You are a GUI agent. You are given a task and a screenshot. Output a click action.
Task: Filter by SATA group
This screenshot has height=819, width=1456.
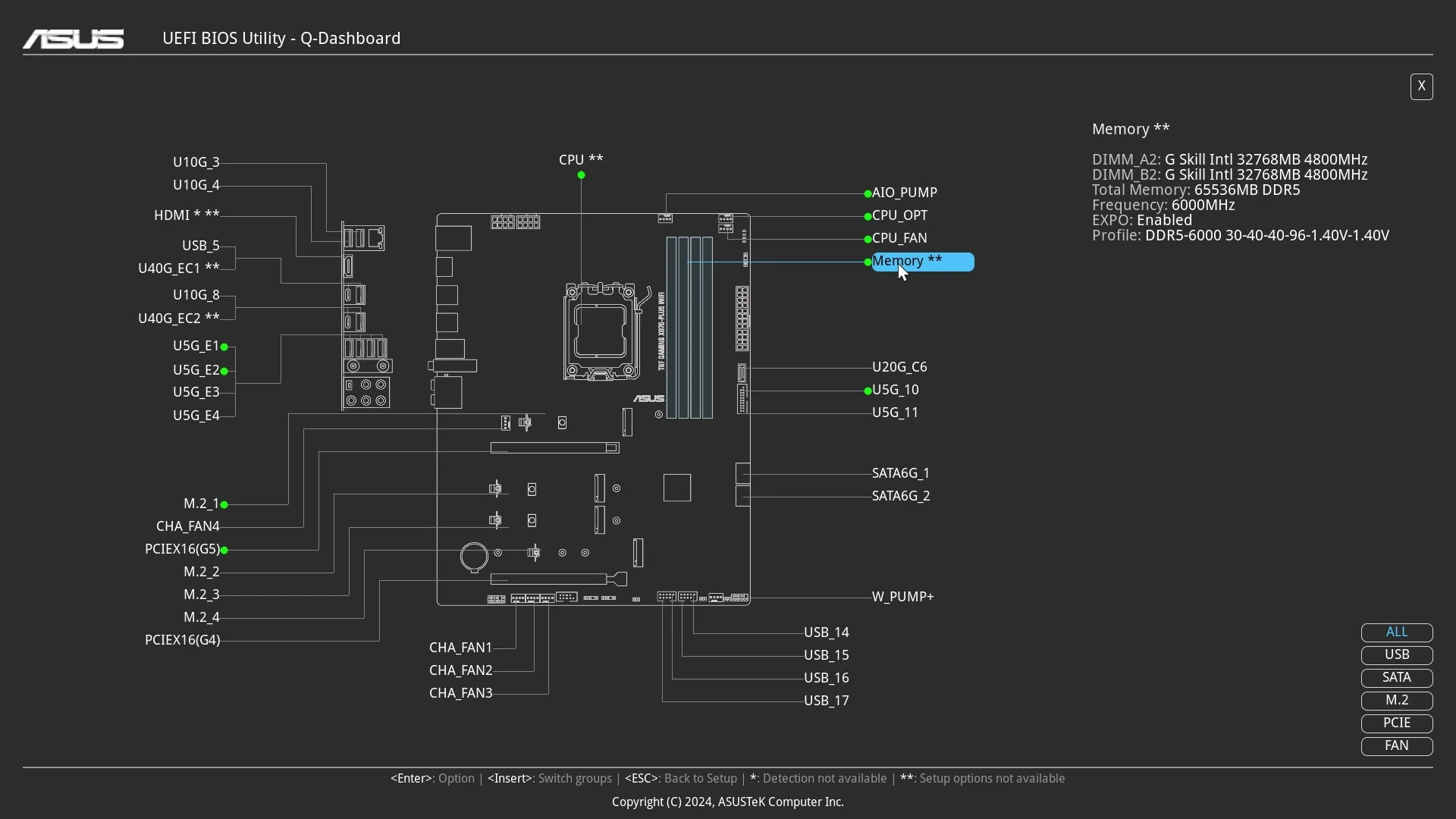(x=1396, y=678)
